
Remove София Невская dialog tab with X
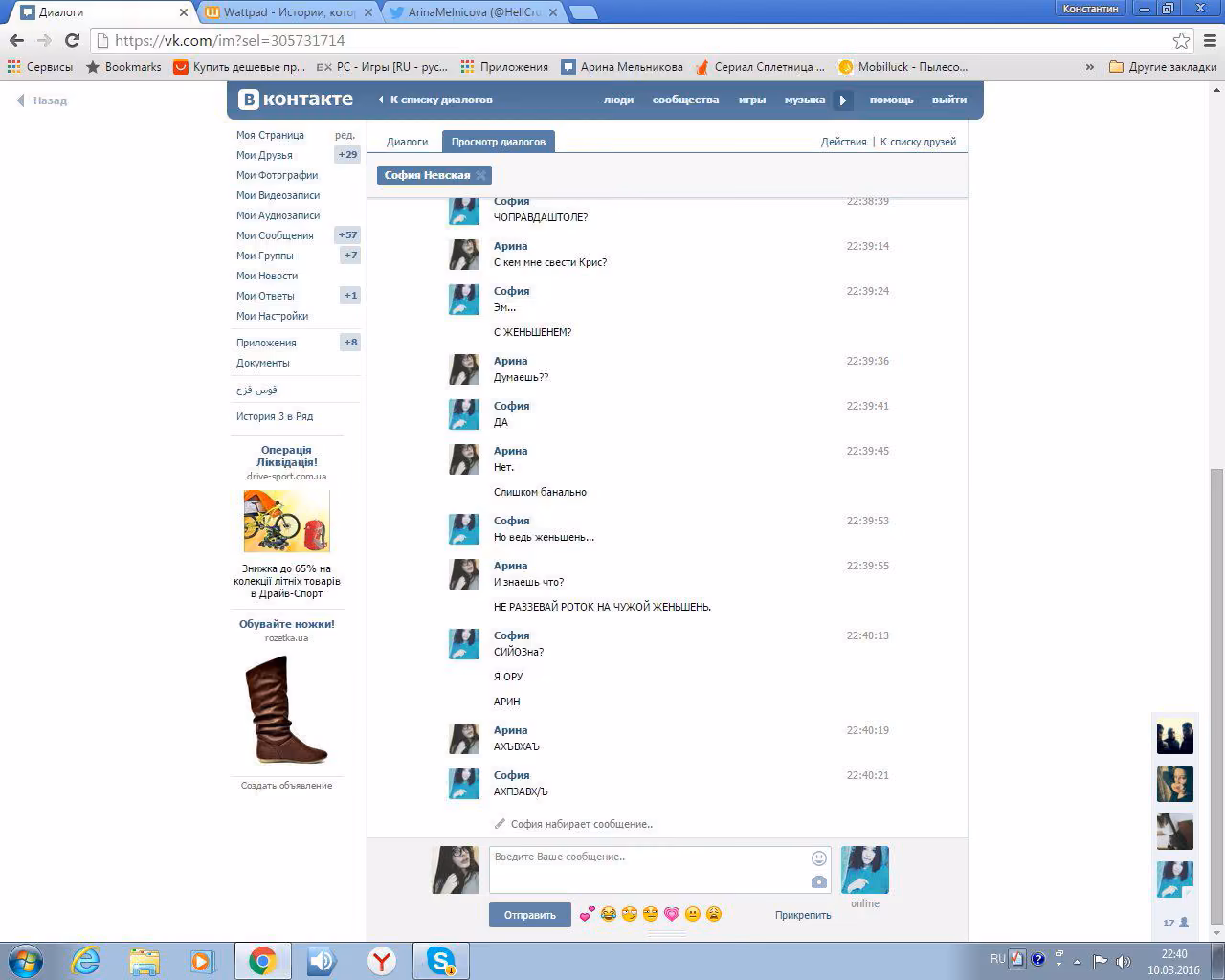click(x=480, y=175)
